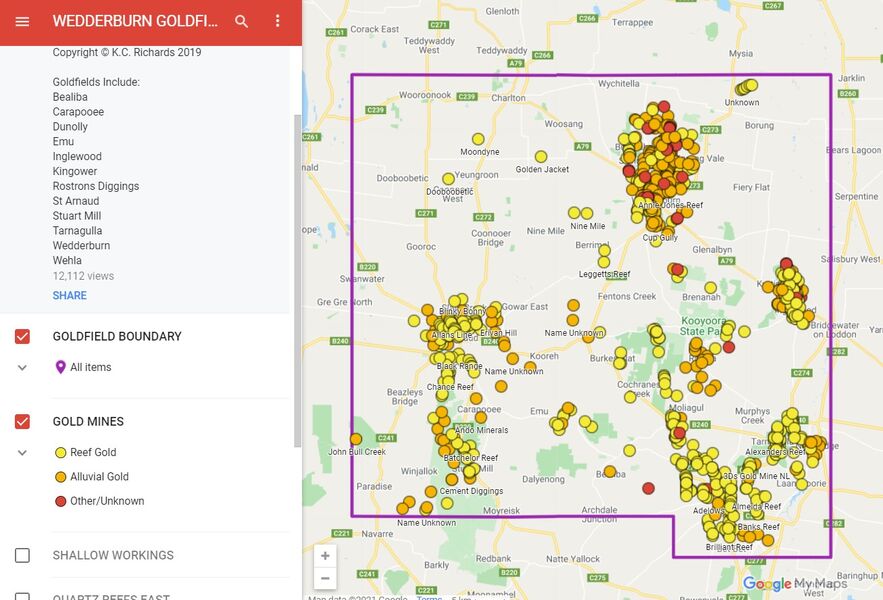The height and width of the screenshot is (600, 883).
Task: Click the Cochranes Creek yellow marker
Action: pyautogui.click(x=630, y=397)
